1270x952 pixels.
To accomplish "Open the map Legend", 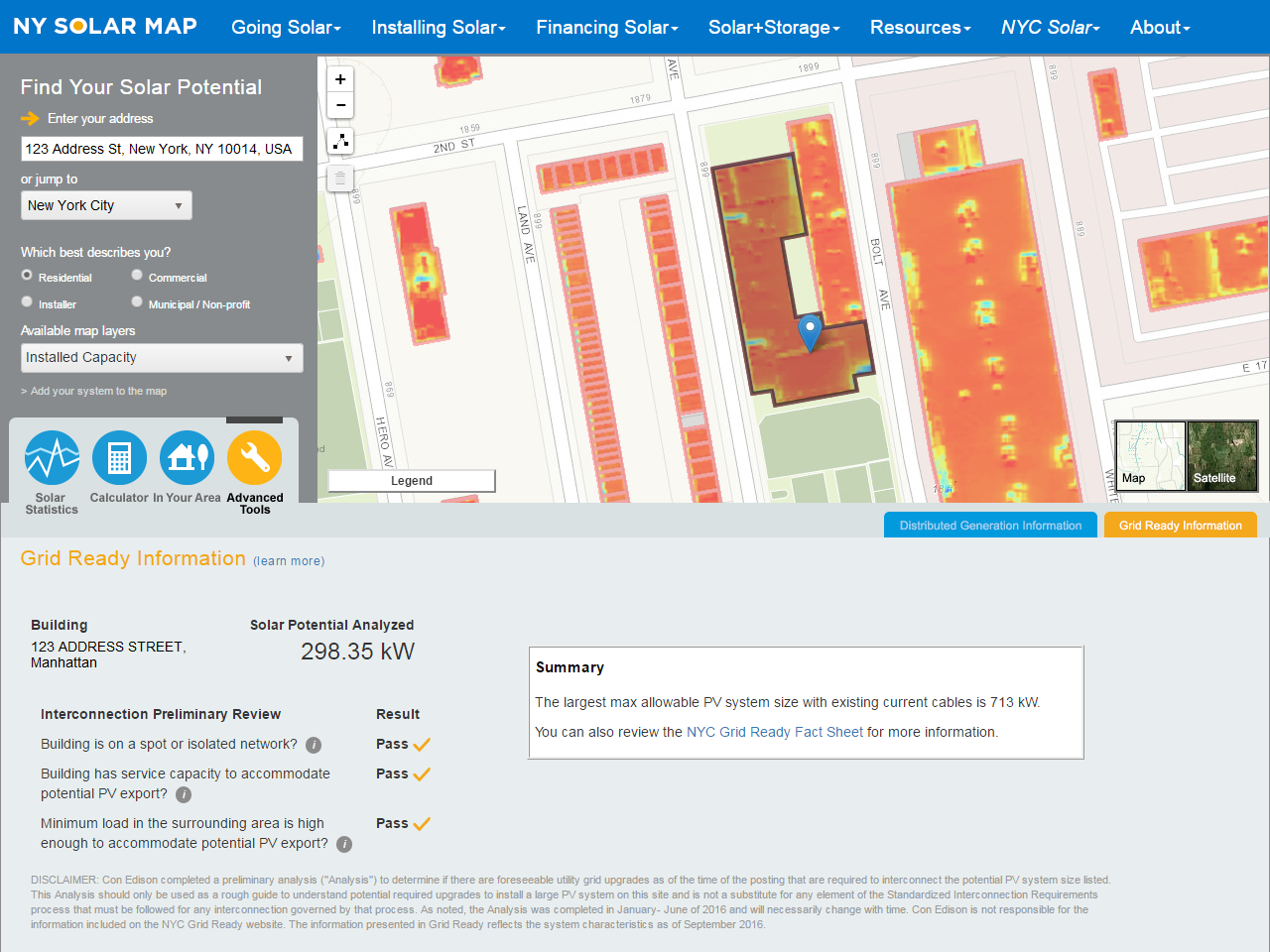I will pos(412,481).
